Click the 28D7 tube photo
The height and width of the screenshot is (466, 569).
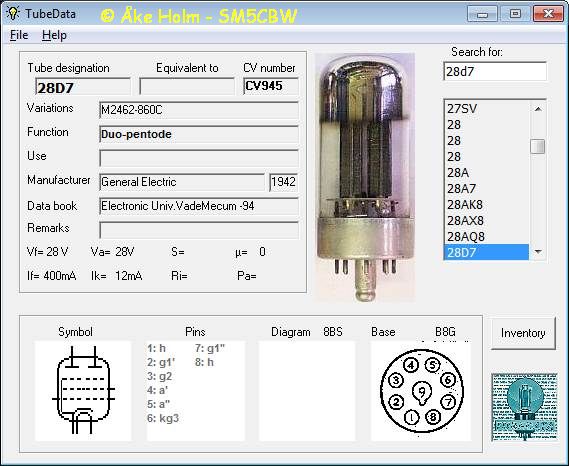point(365,178)
